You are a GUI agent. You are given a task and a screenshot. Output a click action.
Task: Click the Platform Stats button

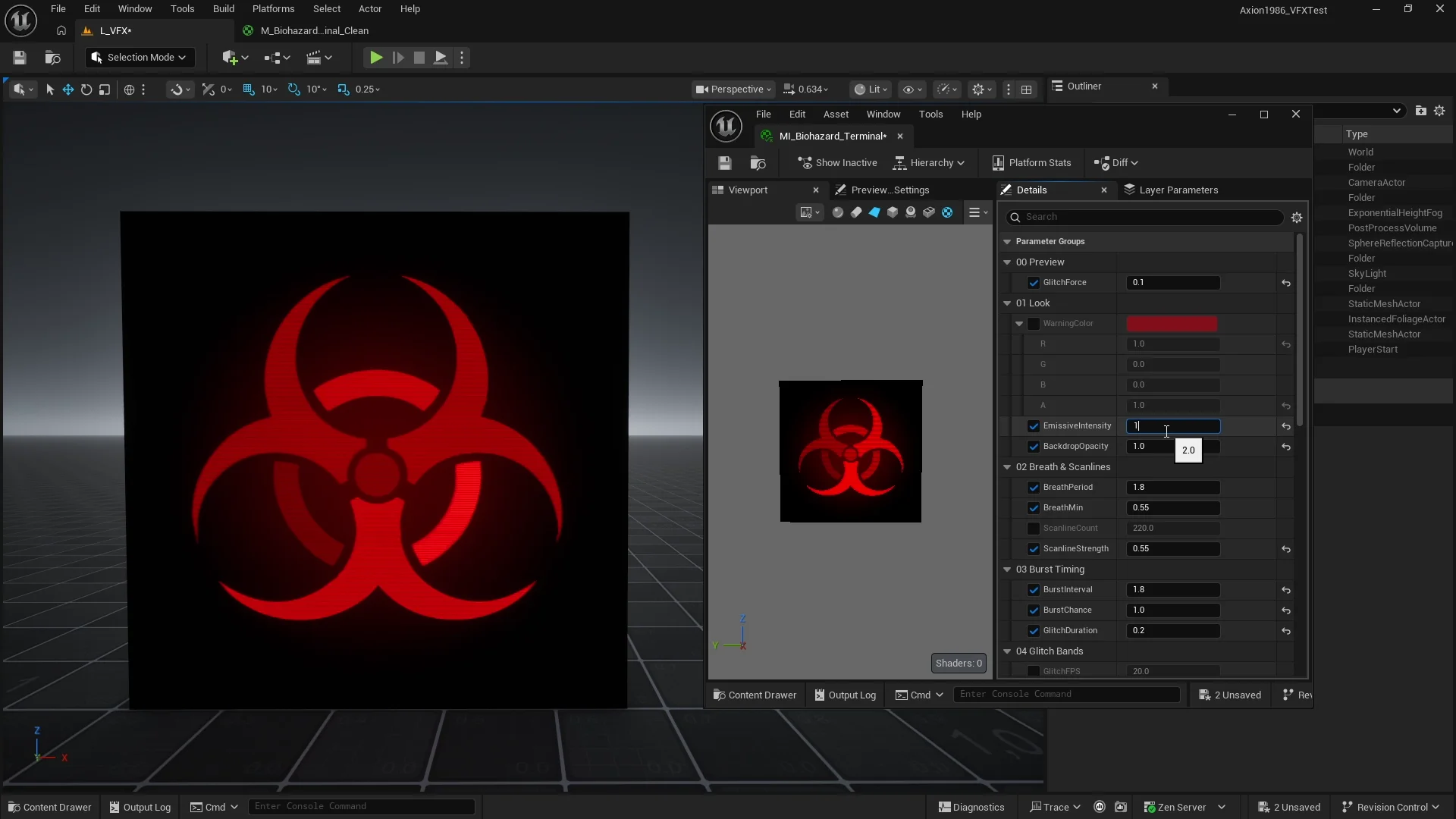(1031, 163)
